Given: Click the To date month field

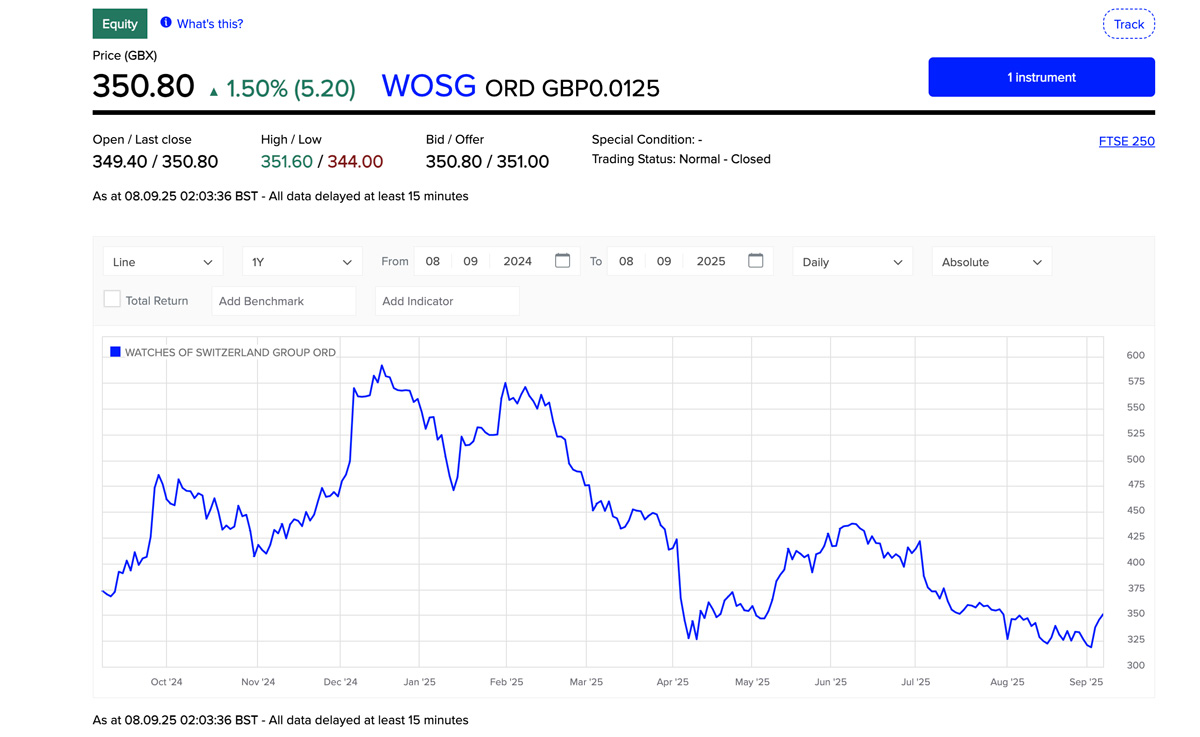Looking at the screenshot, I should [664, 262].
